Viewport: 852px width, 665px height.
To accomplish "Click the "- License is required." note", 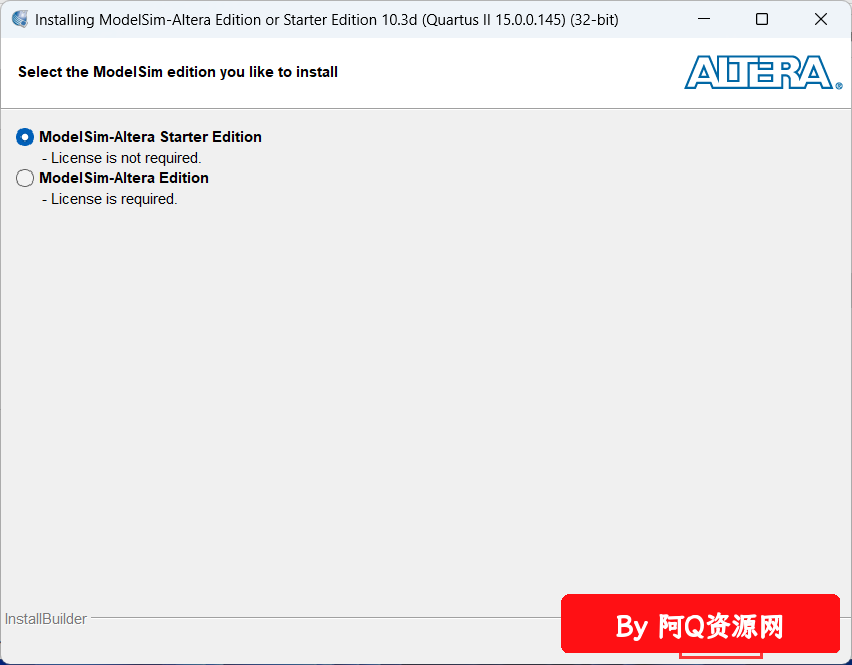I will (x=110, y=199).
